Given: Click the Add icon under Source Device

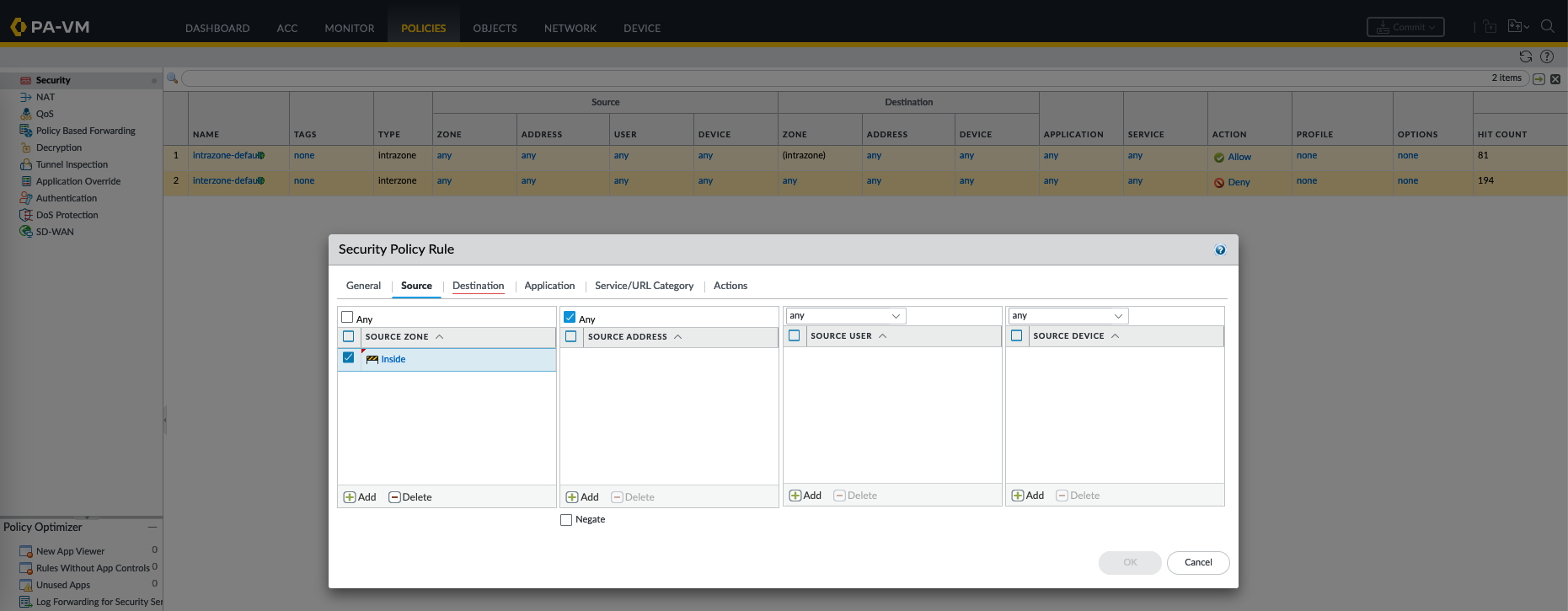Looking at the screenshot, I should pos(1018,496).
